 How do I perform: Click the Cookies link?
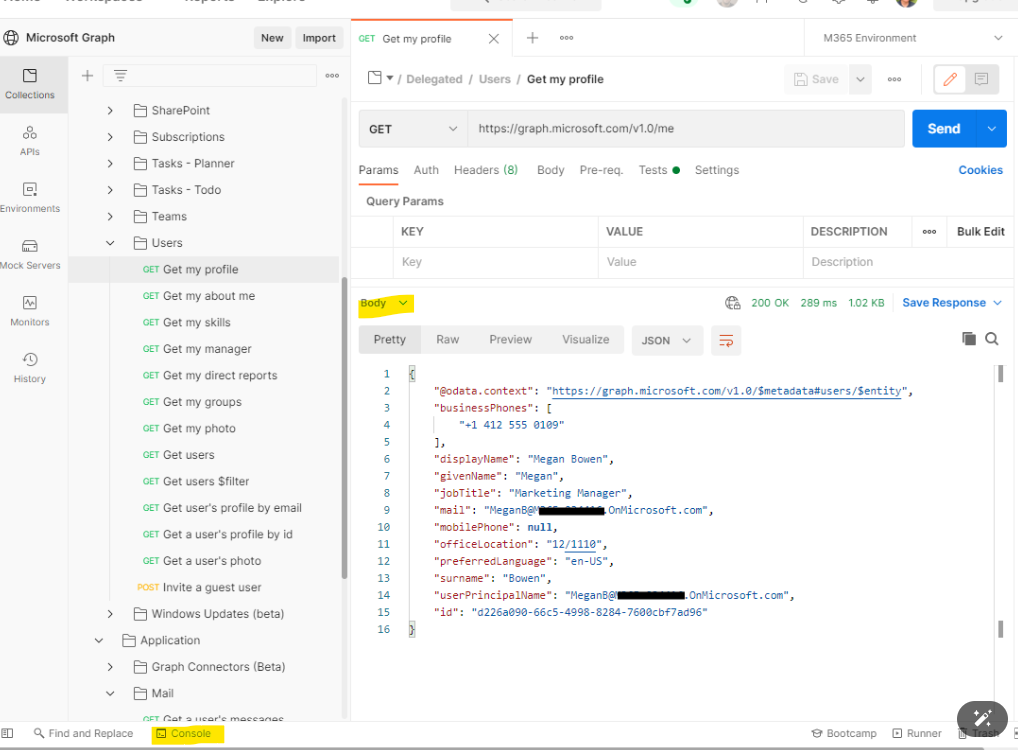click(980, 170)
